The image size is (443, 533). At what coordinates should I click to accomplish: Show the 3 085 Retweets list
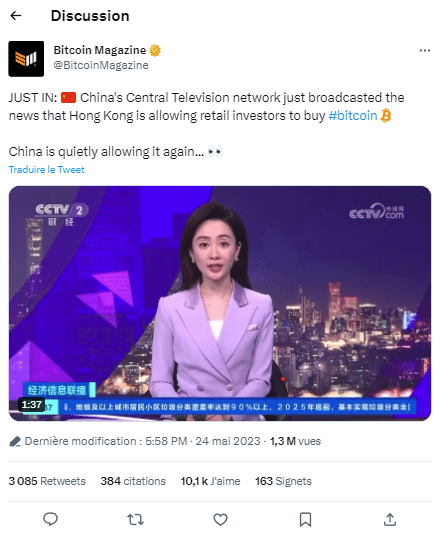point(47,481)
